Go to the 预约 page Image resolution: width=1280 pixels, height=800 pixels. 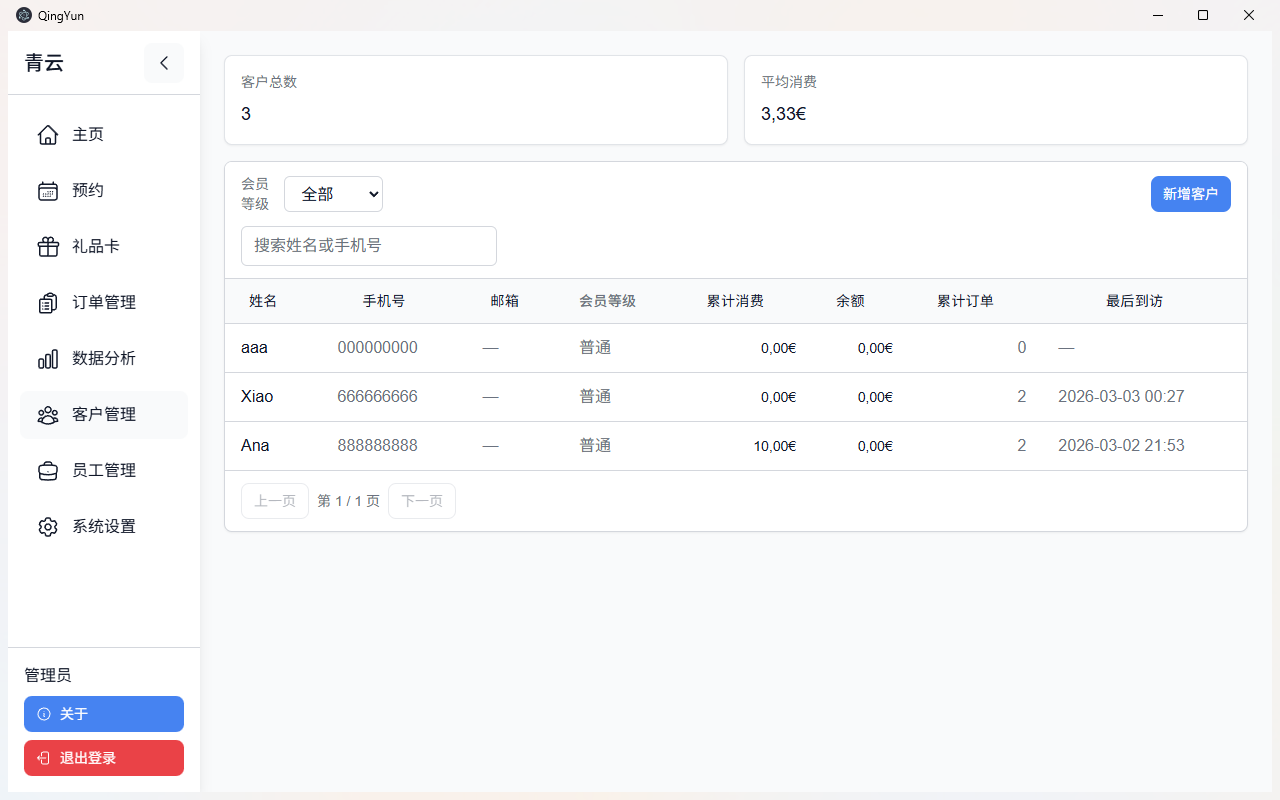(104, 191)
